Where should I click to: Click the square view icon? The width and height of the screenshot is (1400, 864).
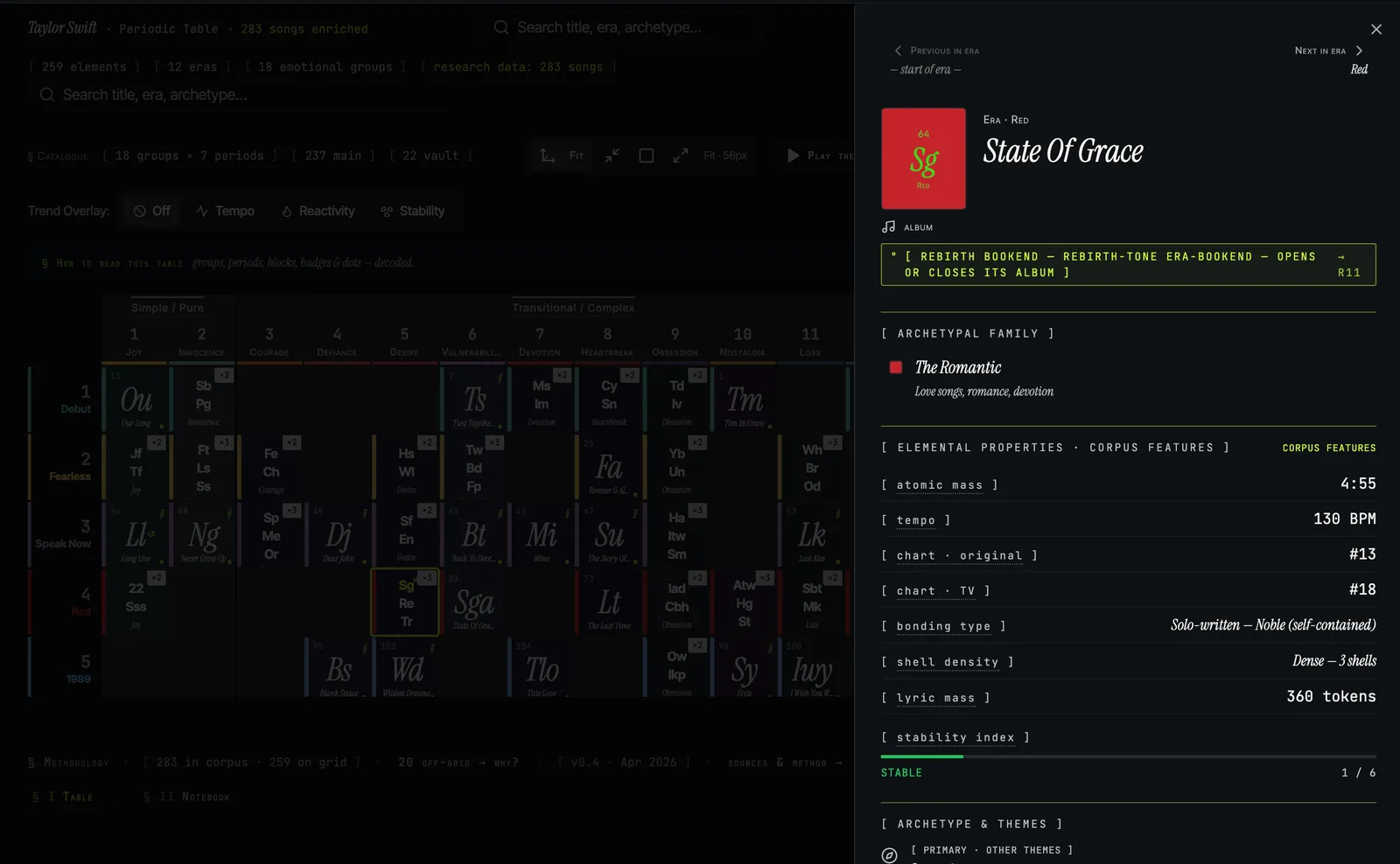[647, 156]
